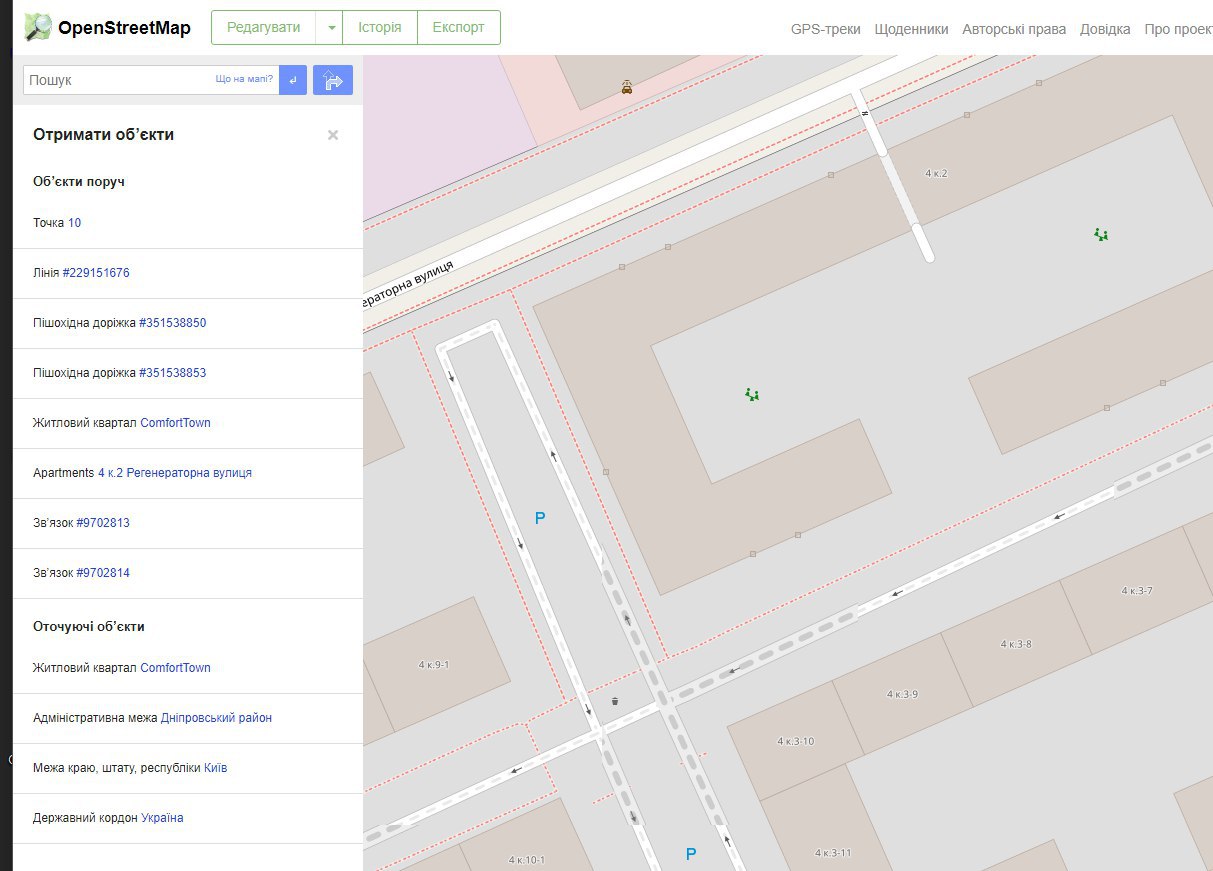Click the OpenStreetMap magnifier logo
Viewport: 1213px width, 871px height.
38,27
